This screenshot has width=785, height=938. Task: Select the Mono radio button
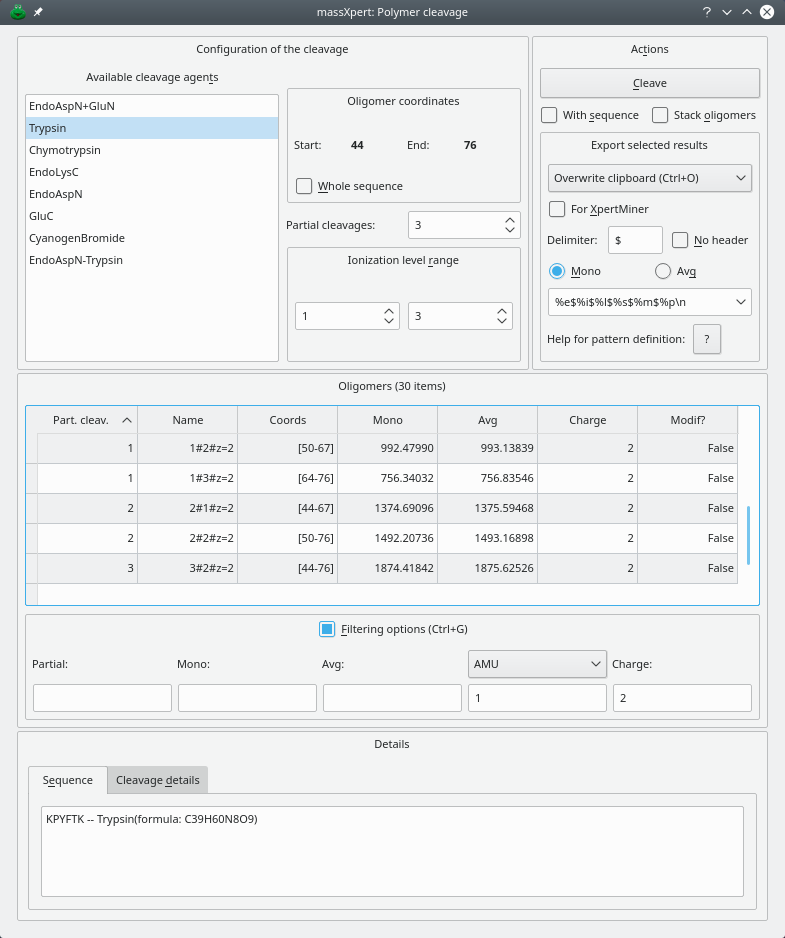click(557, 271)
